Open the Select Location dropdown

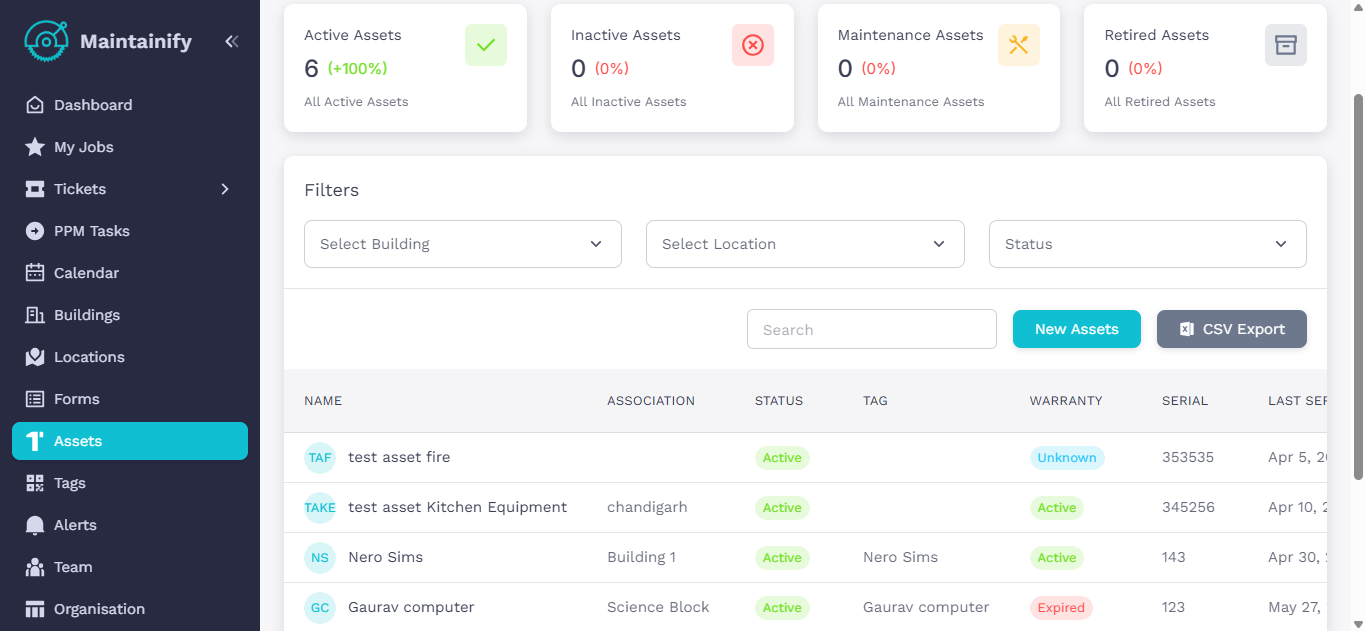tap(805, 244)
